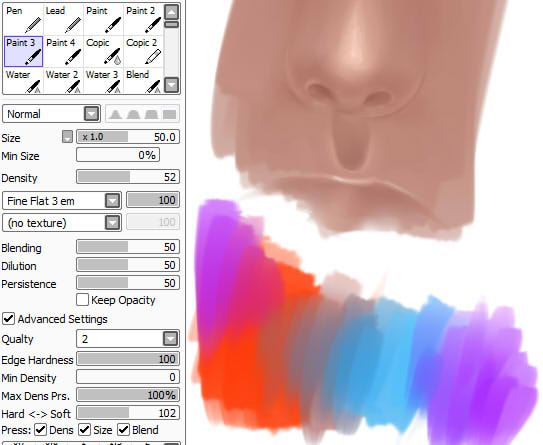This screenshot has height=445, width=543.
Task: Click the Min Density slider
Action: [128, 377]
